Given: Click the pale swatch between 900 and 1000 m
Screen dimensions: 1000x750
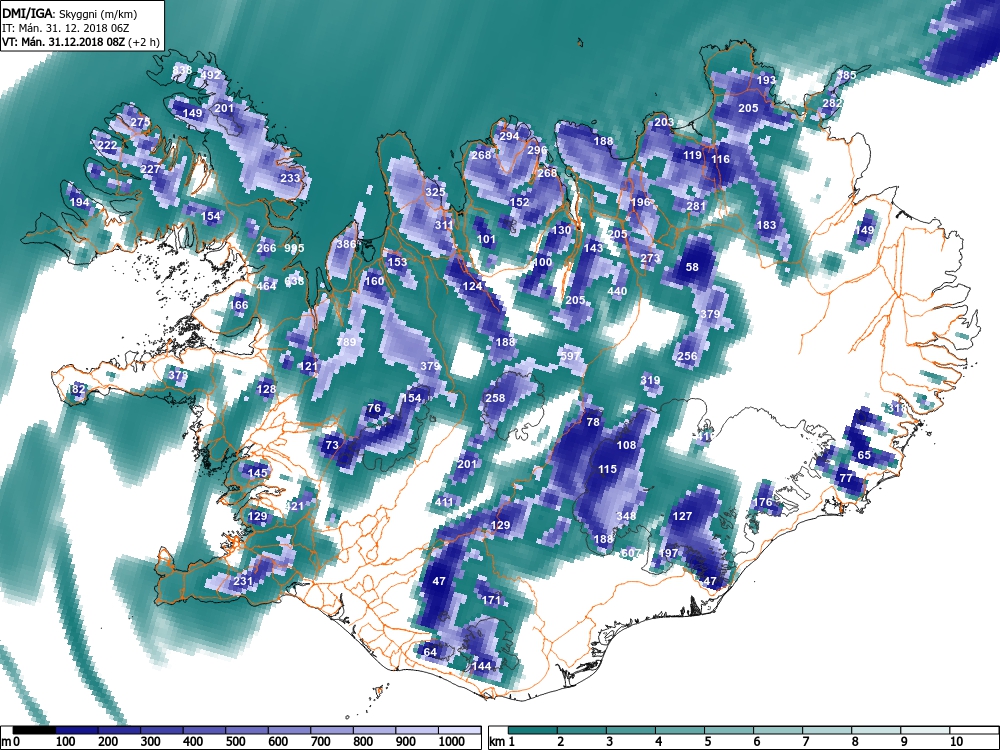Looking at the screenshot, I should point(416,730).
